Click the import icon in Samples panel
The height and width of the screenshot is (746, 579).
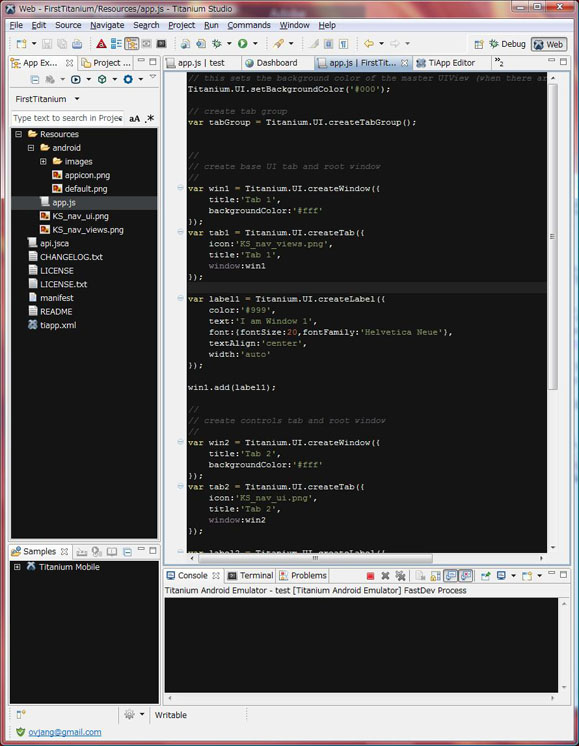[82, 552]
